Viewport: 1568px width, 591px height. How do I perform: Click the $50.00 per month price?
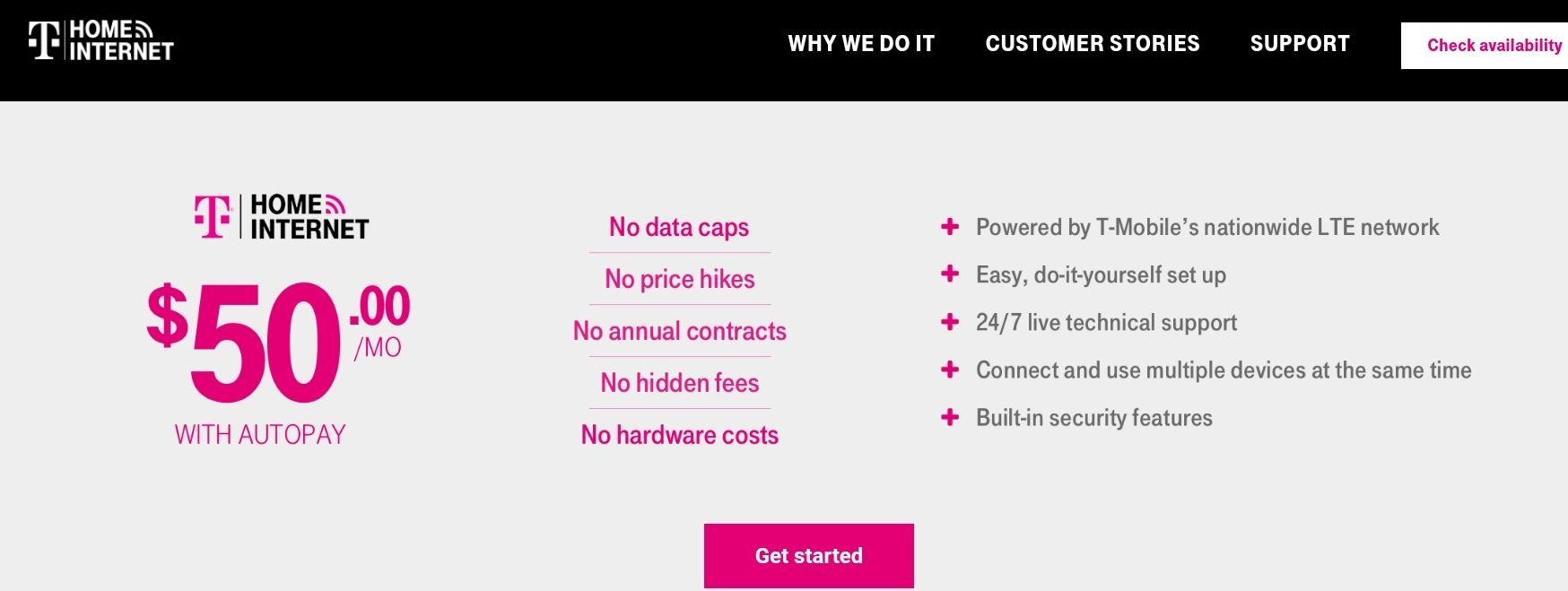point(278,341)
